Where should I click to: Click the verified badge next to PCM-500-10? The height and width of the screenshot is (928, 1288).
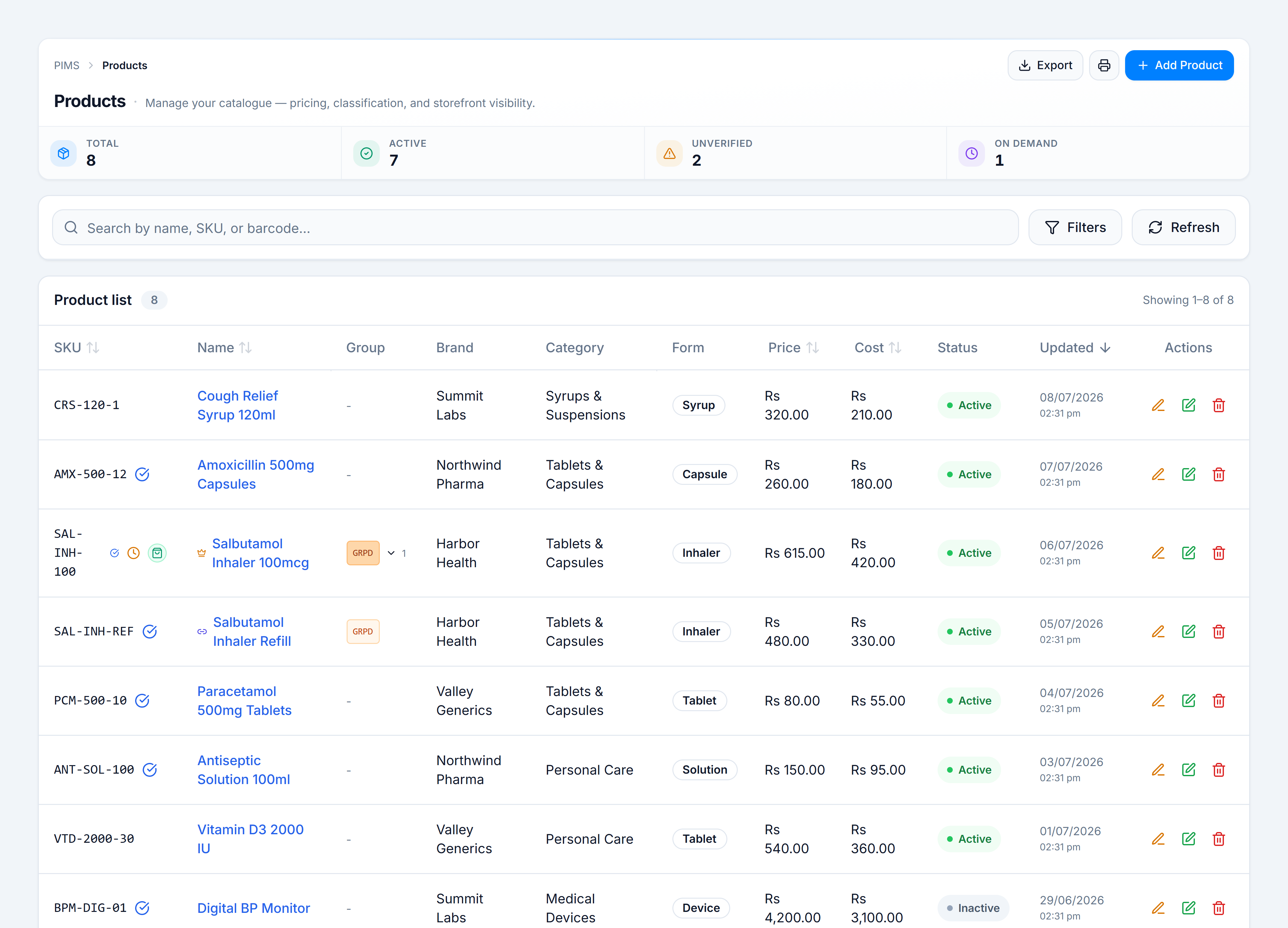[x=142, y=700]
